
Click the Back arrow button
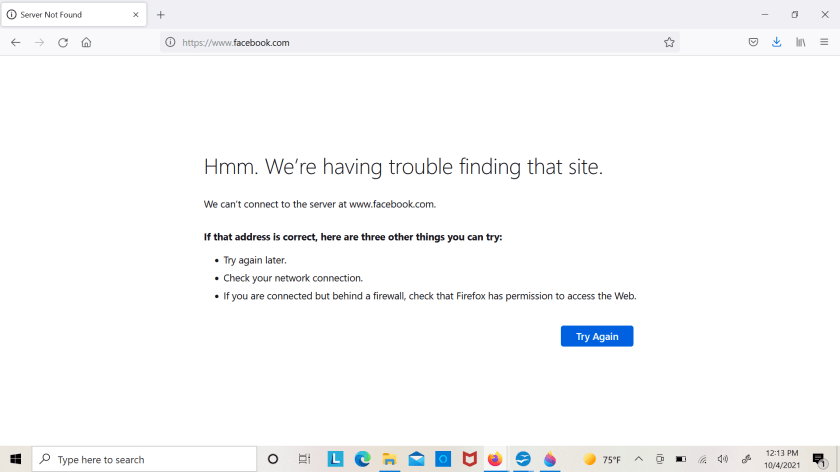click(x=15, y=43)
